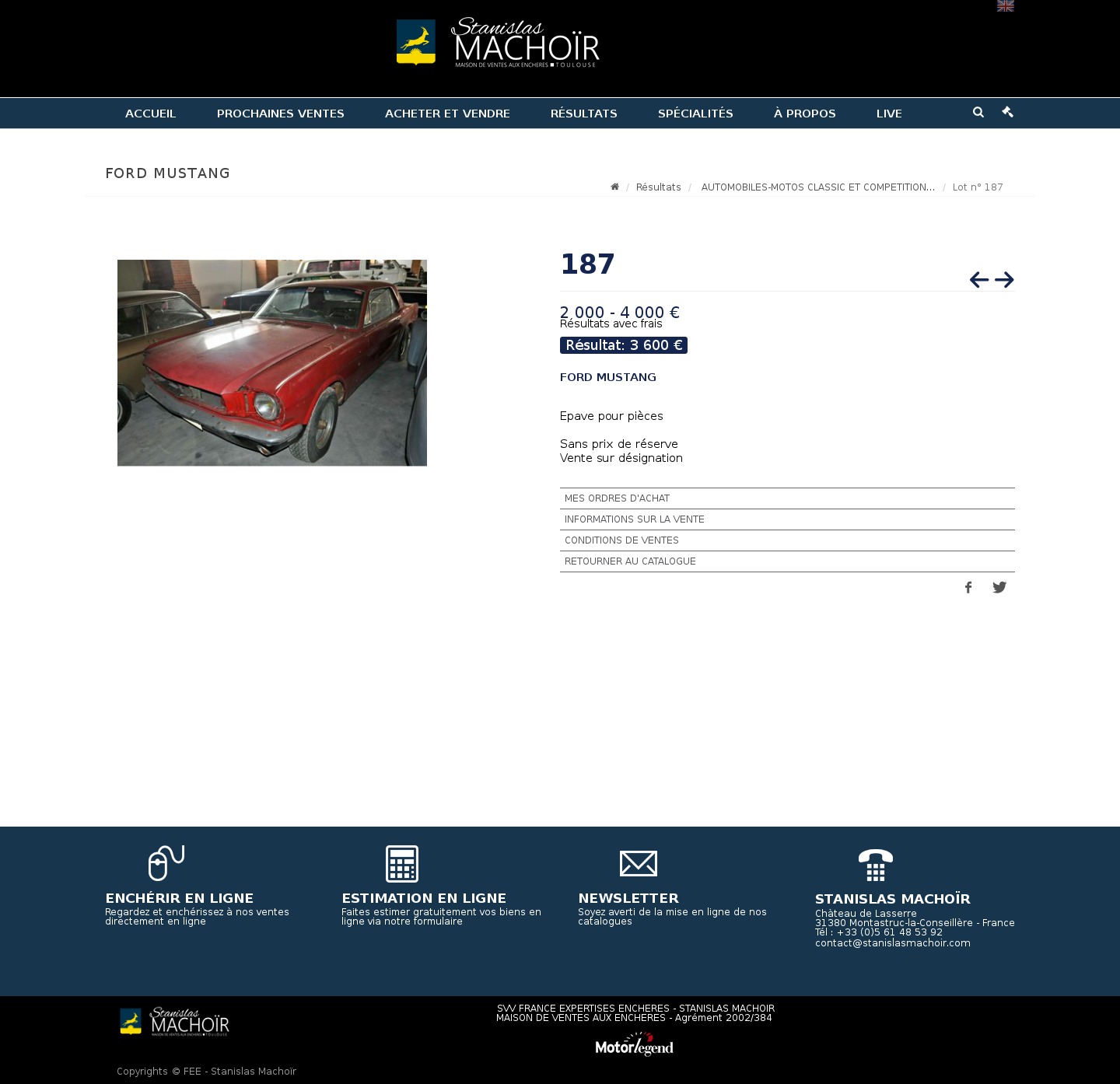Expand Conditions de ventes
Image resolution: width=1120 pixels, height=1084 pixels.
(787, 540)
